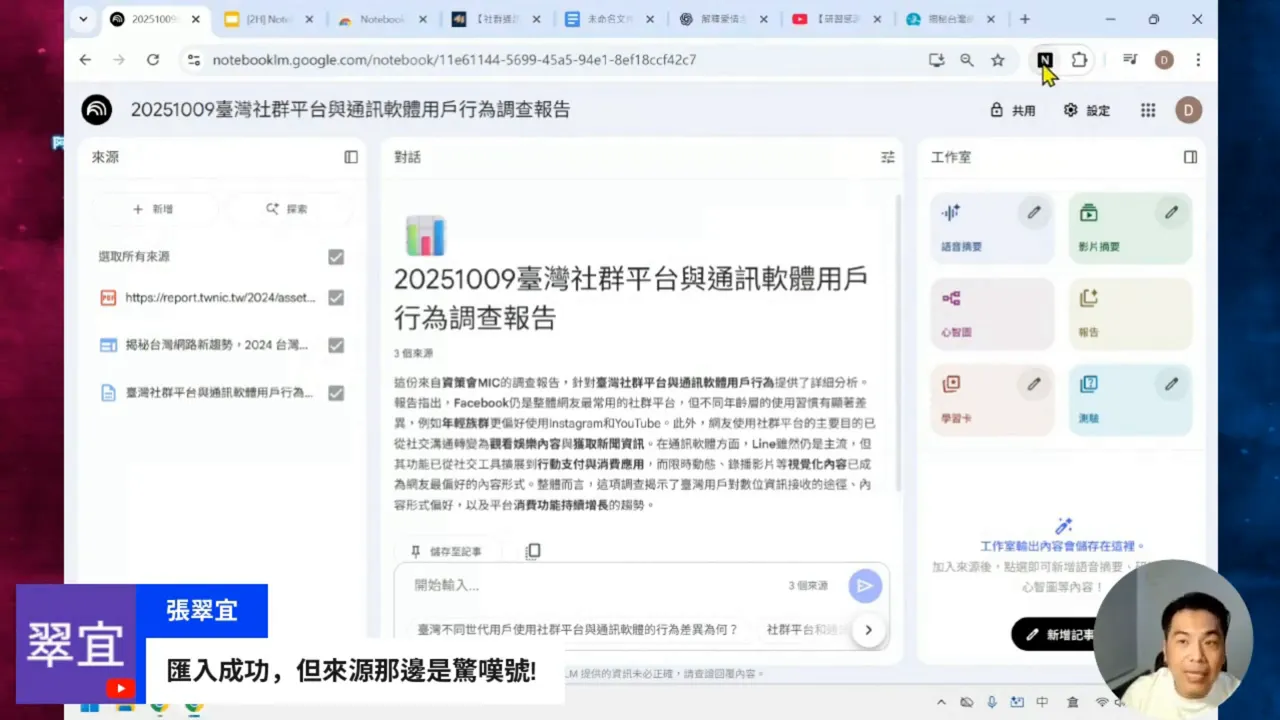Switch to the 【社群媒體 browser tab
This screenshot has height=720, width=1280.
pos(497,19)
